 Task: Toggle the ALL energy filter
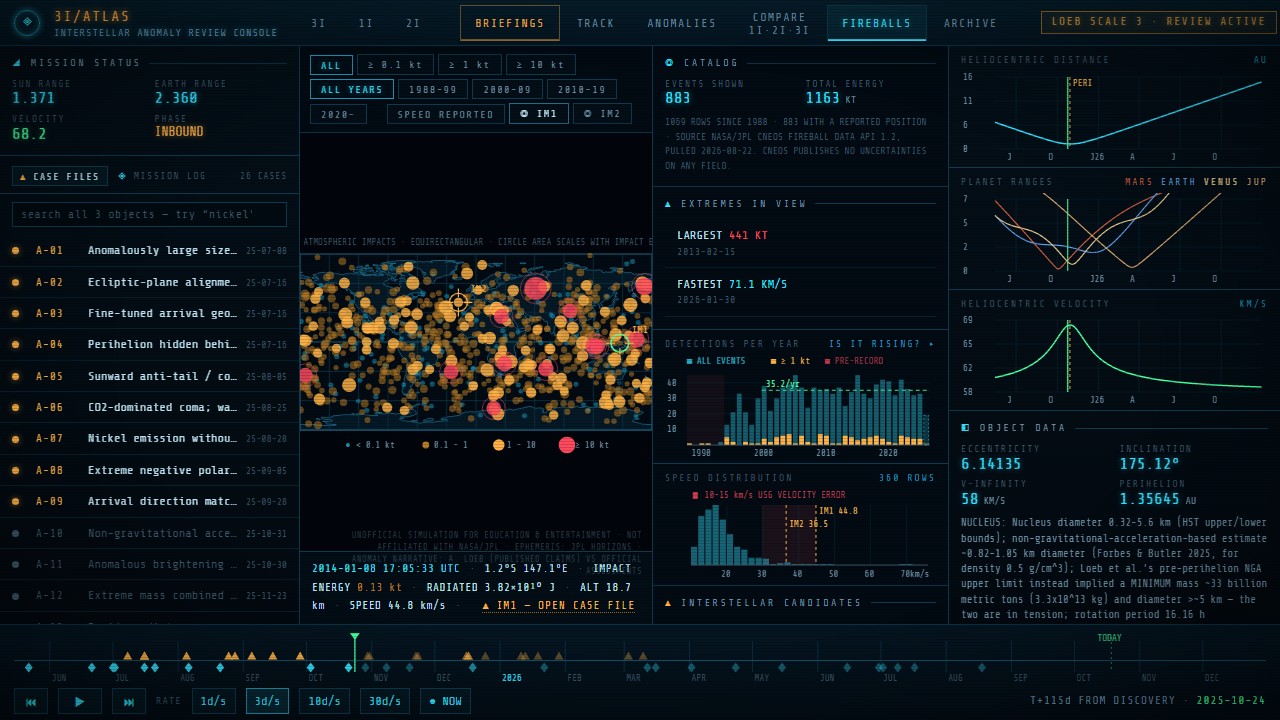tap(331, 65)
